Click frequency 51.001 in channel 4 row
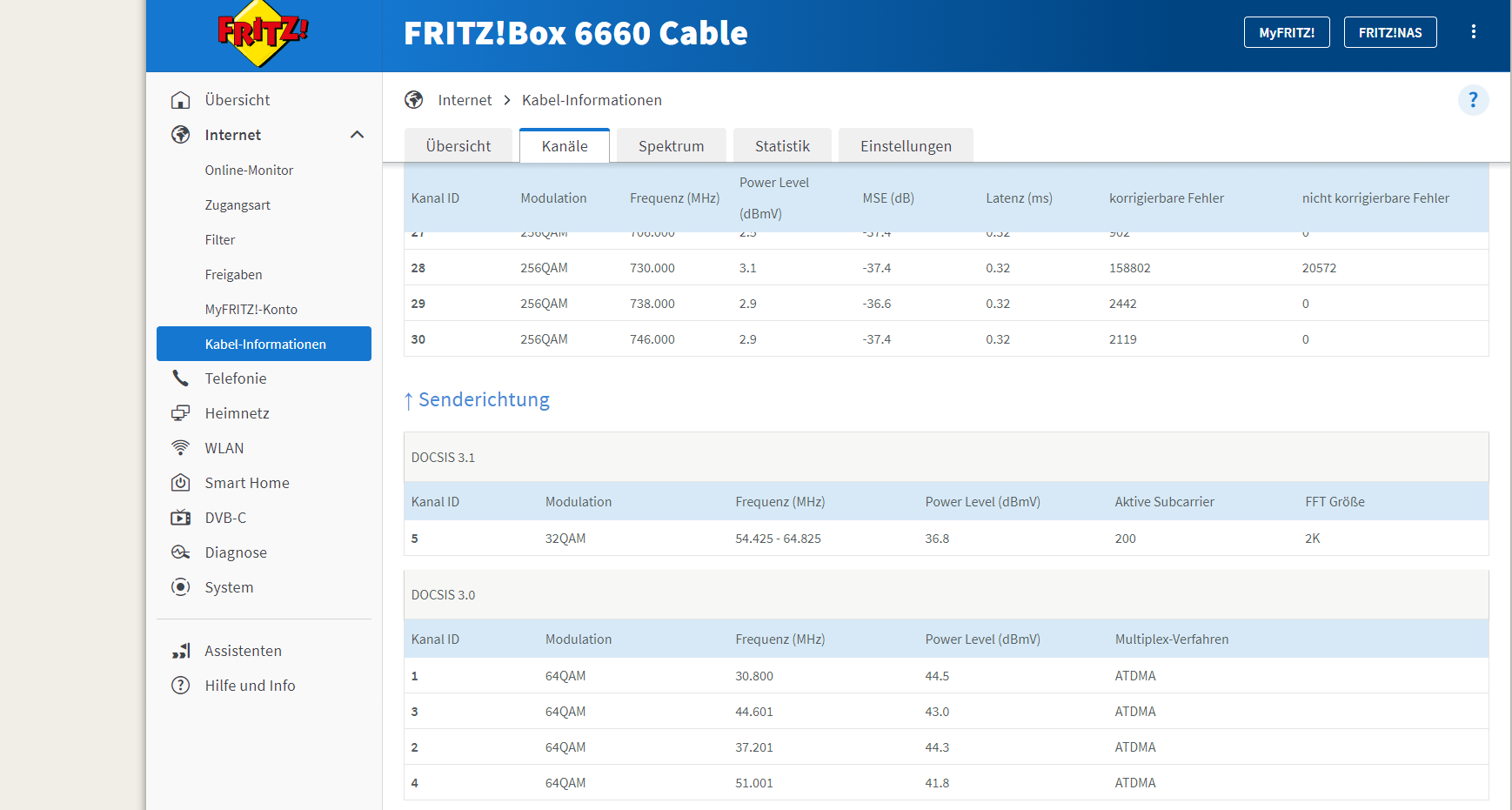The width and height of the screenshot is (1512, 810). [754, 783]
